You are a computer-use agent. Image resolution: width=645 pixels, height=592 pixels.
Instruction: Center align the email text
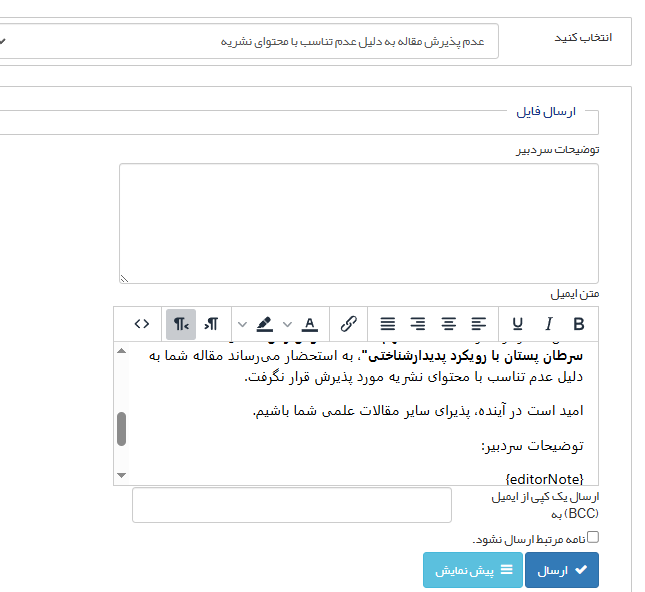tap(449, 324)
